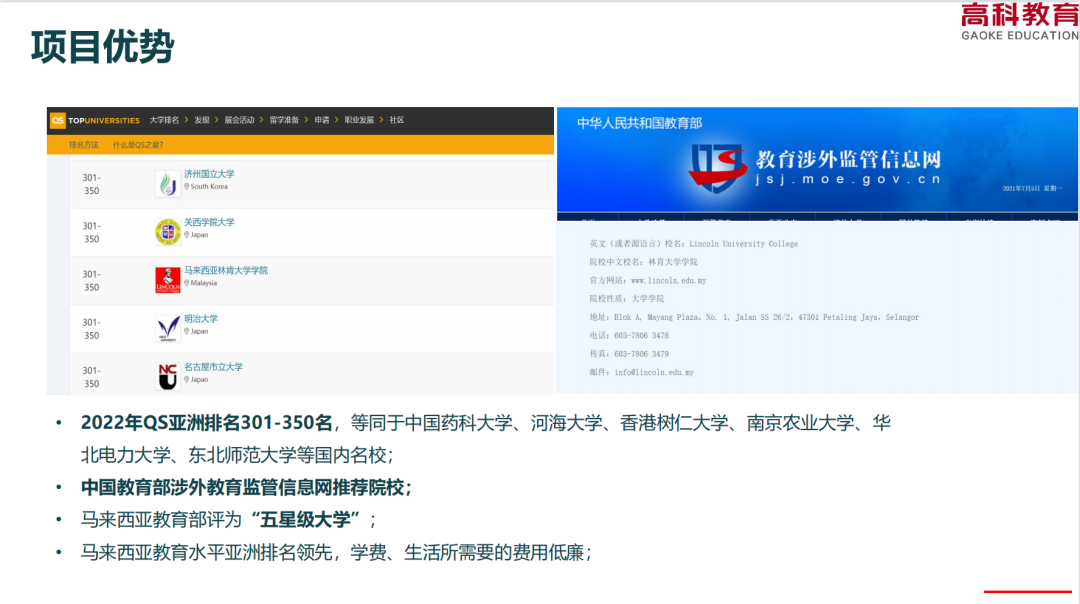Click the location pin under 名古屋市立大学
This screenshot has height=604, width=1080.
(187, 379)
